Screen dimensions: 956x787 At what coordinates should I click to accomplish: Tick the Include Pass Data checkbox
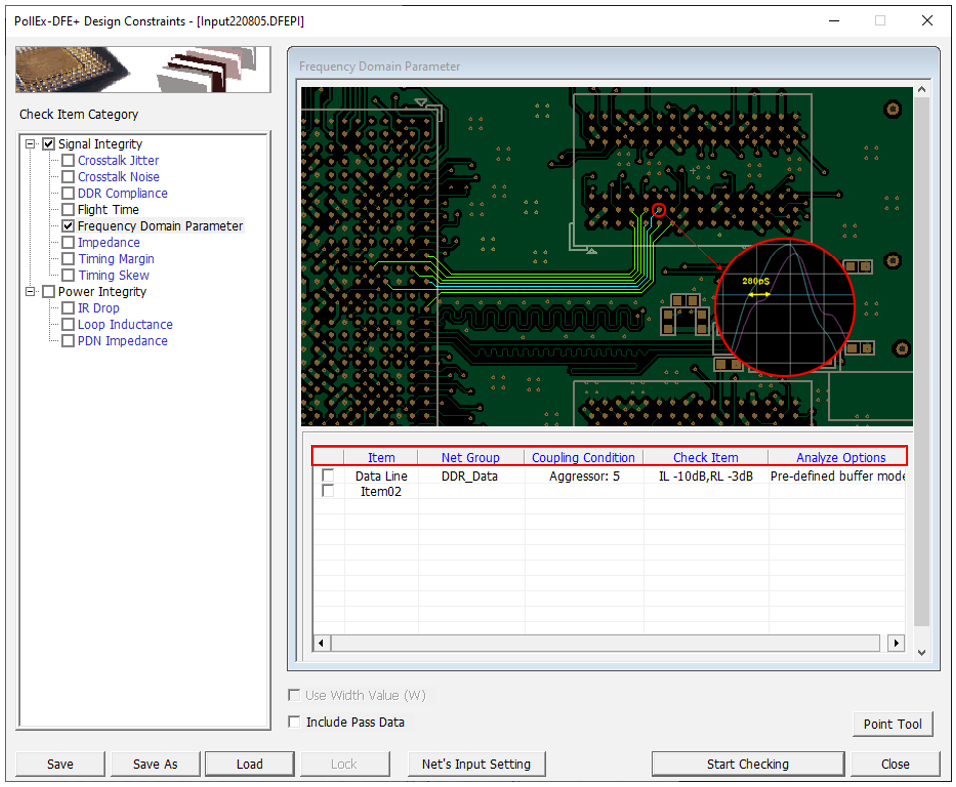pyautogui.click(x=294, y=722)
